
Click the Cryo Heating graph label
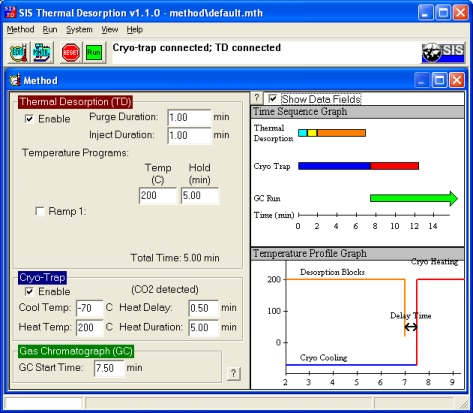coord(434,262)
